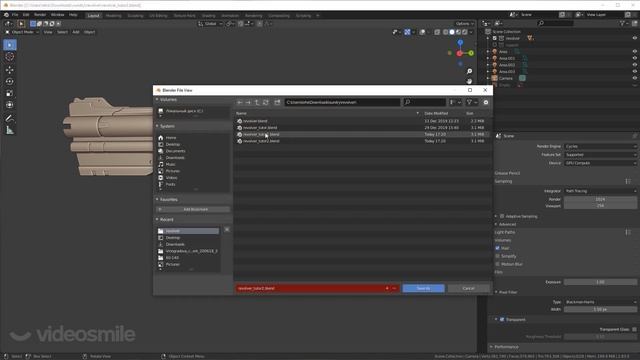This screenshot has height=360, width=640.
Task: Switch to solid viewport shading mode
Action: [452, 32]
